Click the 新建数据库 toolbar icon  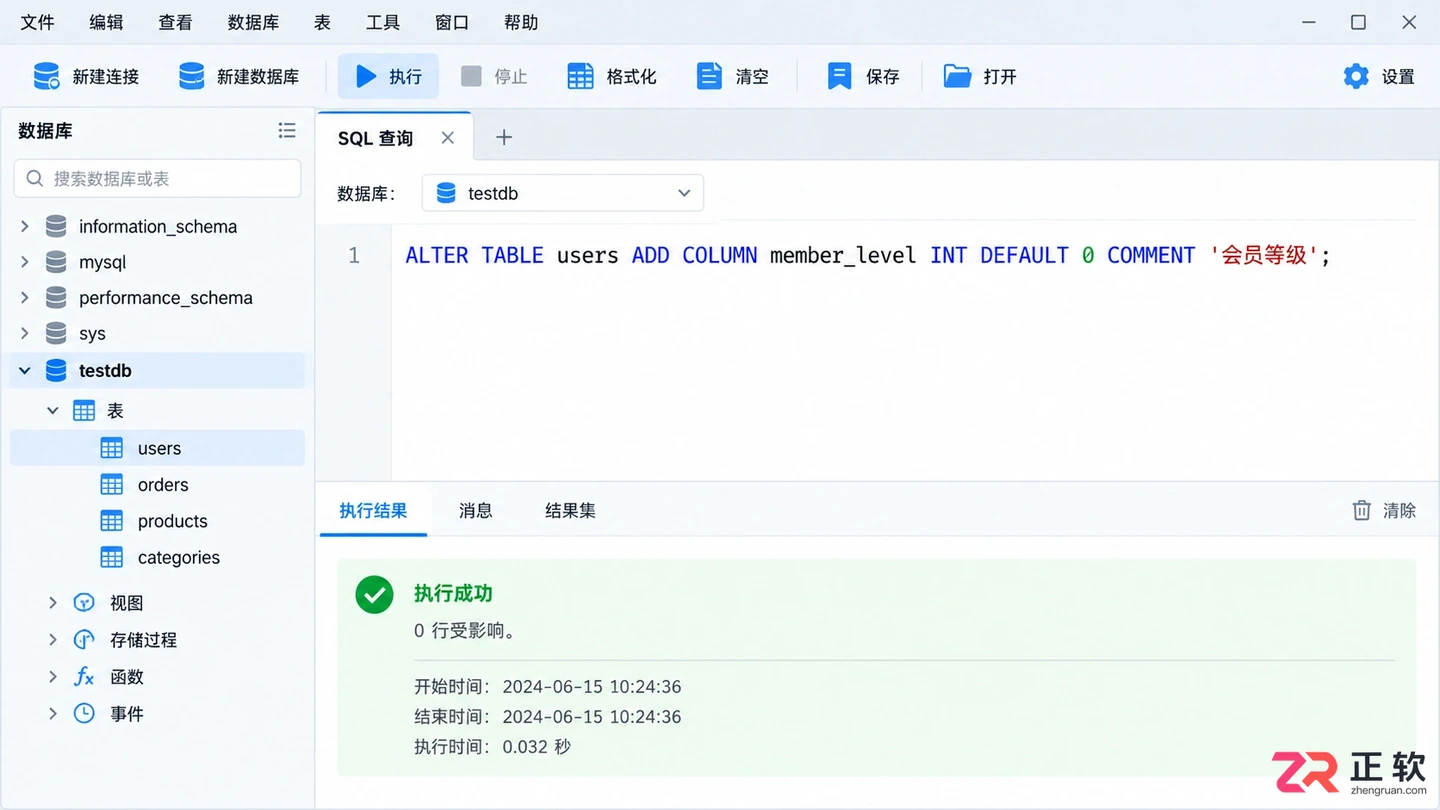[x=191, y=76]
